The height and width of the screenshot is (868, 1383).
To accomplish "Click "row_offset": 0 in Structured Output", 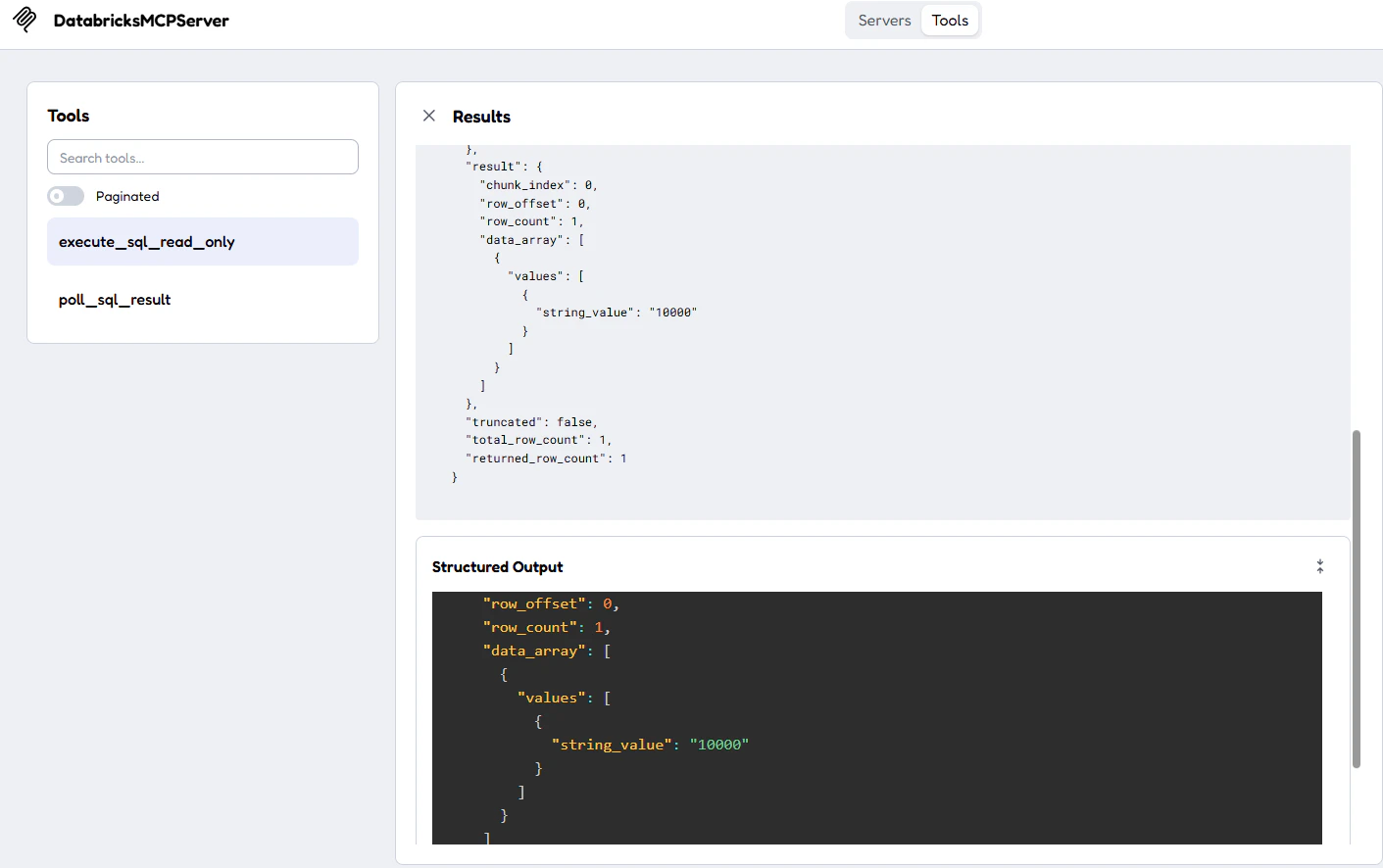I will pos(551,603).
